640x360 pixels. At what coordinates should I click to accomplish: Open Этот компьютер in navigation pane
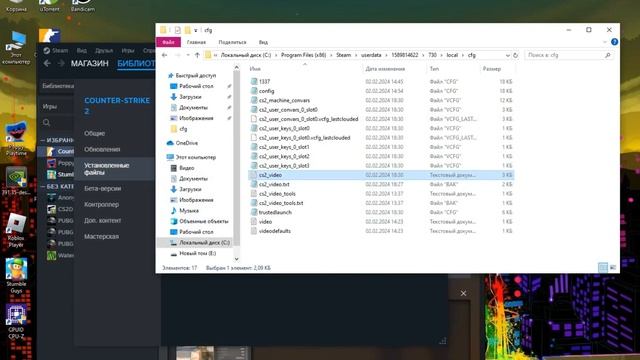click(x=196, y=157)
